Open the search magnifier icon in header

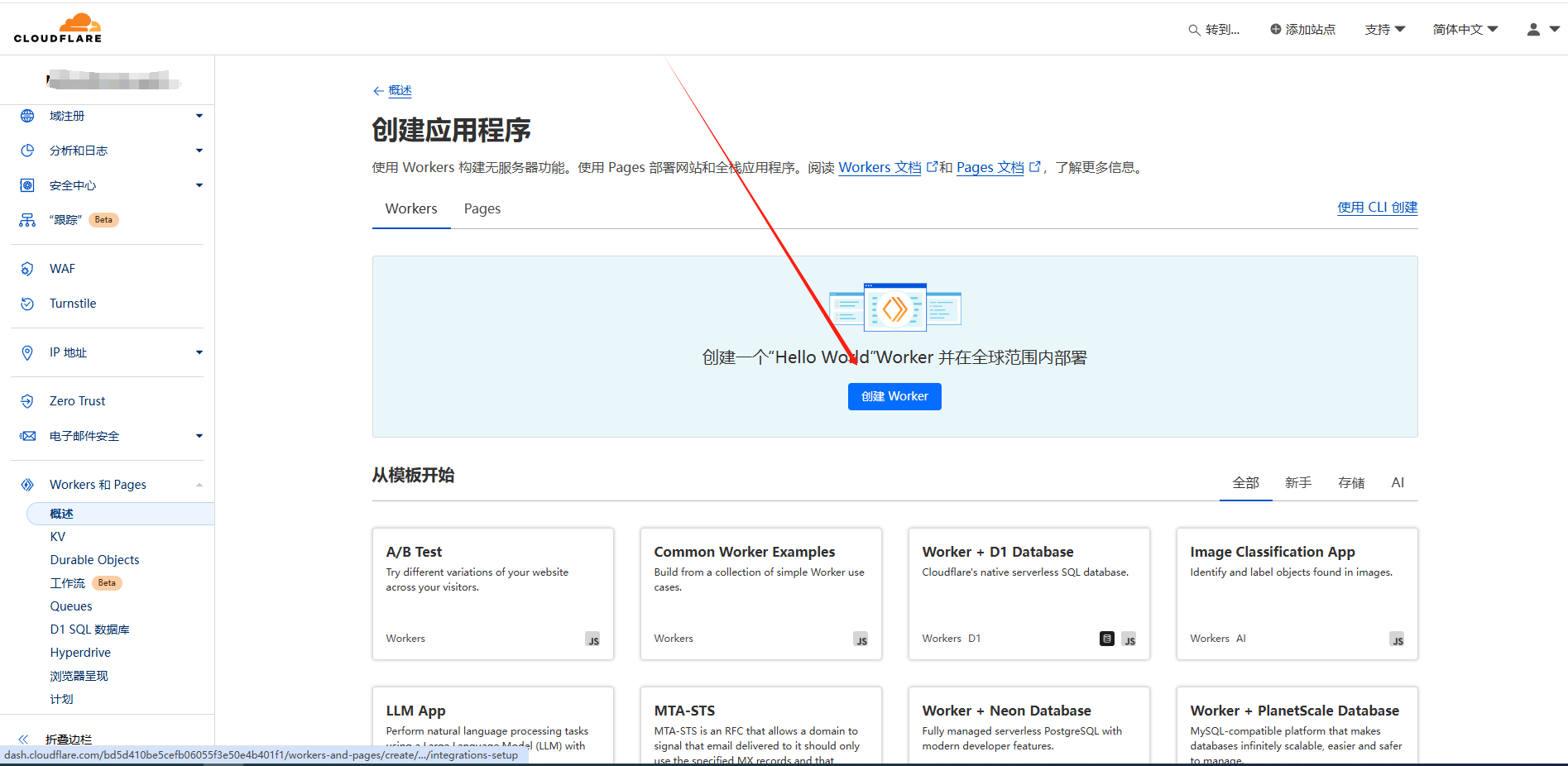click(x=1194, y=30)
